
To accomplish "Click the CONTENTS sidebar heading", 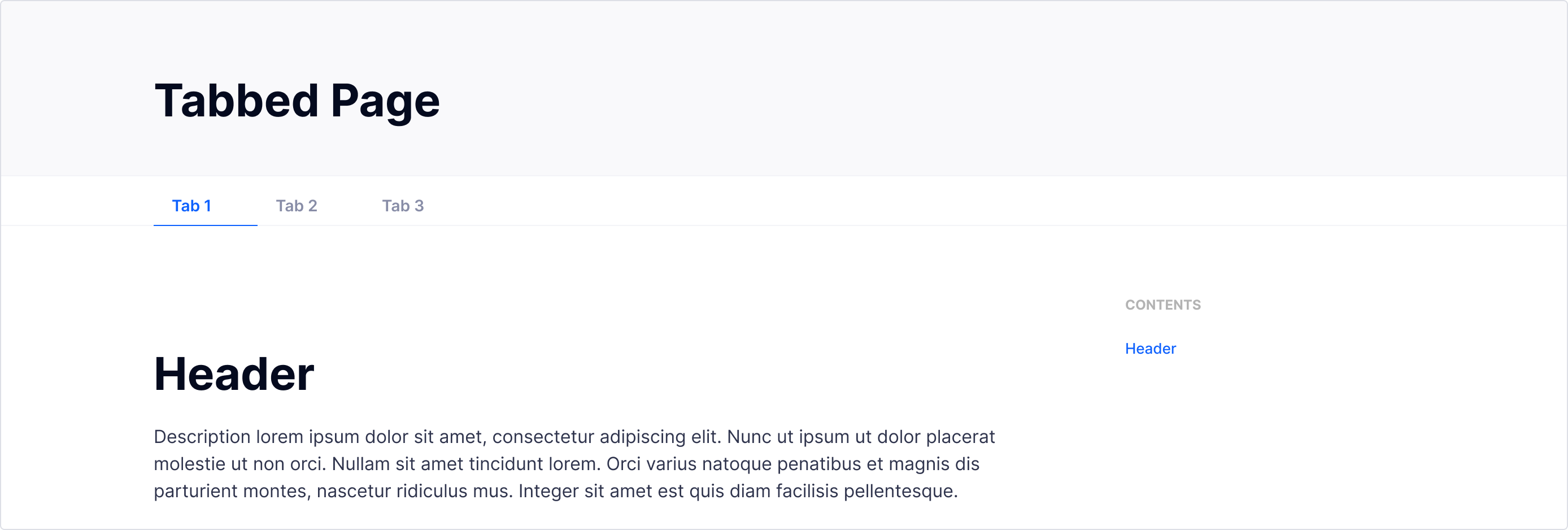I will click(1162, 305).
